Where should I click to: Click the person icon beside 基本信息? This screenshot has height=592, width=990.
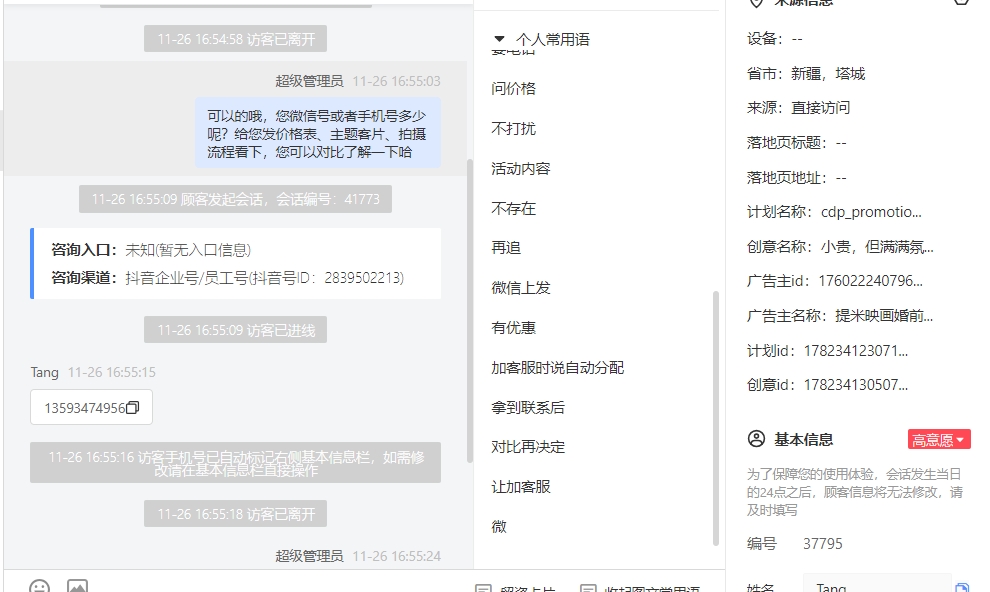click(756, 439)
